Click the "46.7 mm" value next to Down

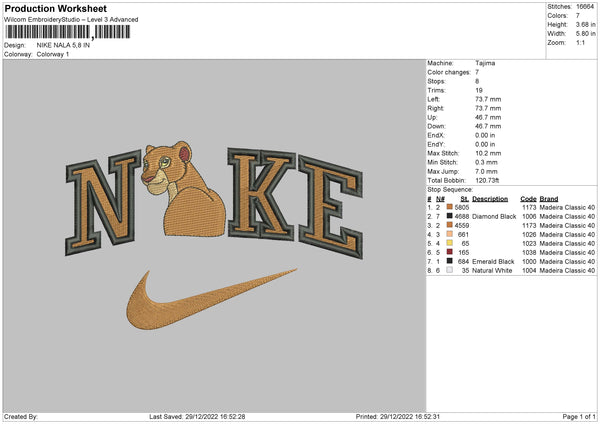(488, 126)
